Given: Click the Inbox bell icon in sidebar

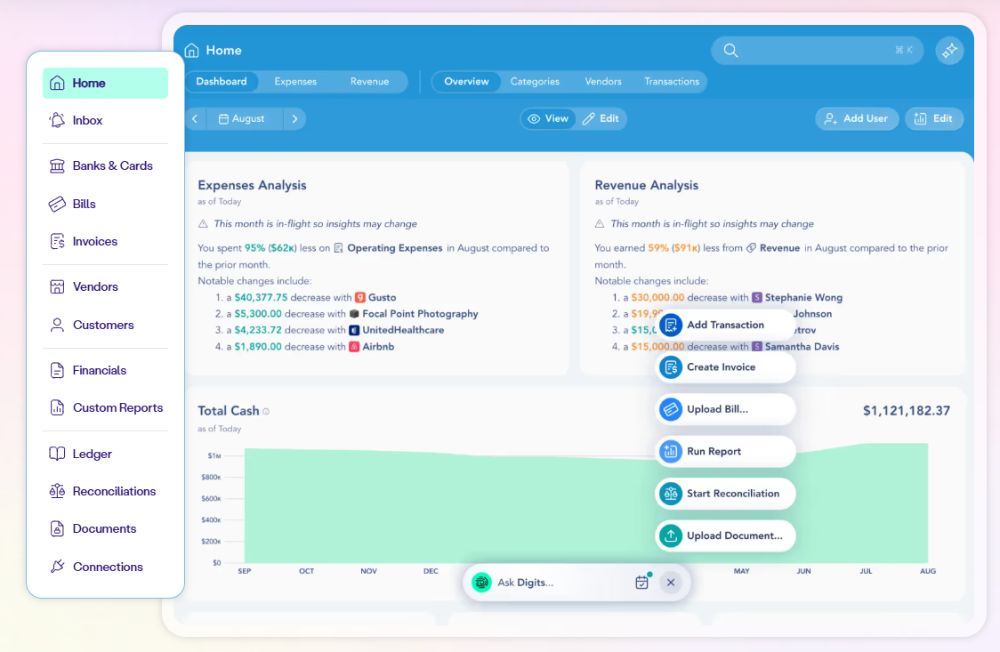Looking at the screenshot, I should [x=57, y=120].
